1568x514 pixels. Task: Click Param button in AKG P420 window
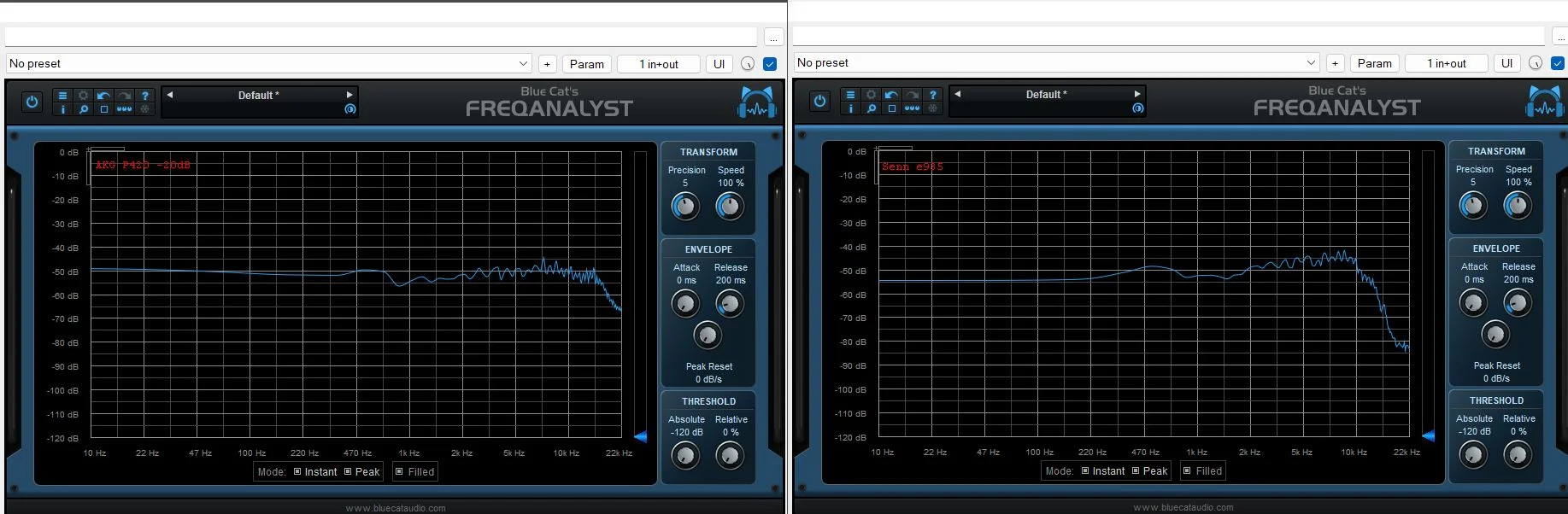(587, 64)
